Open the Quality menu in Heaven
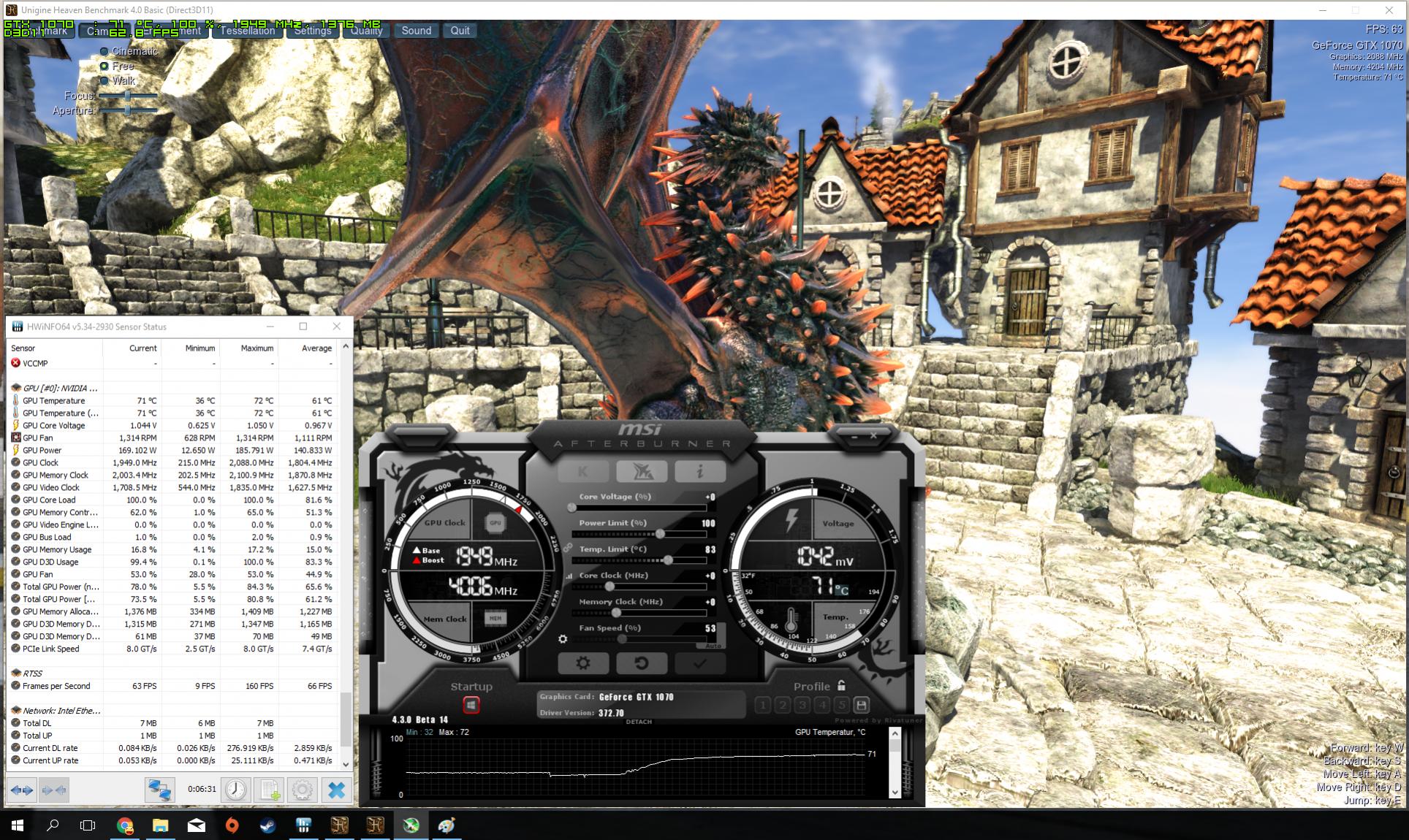 (366, 31)
